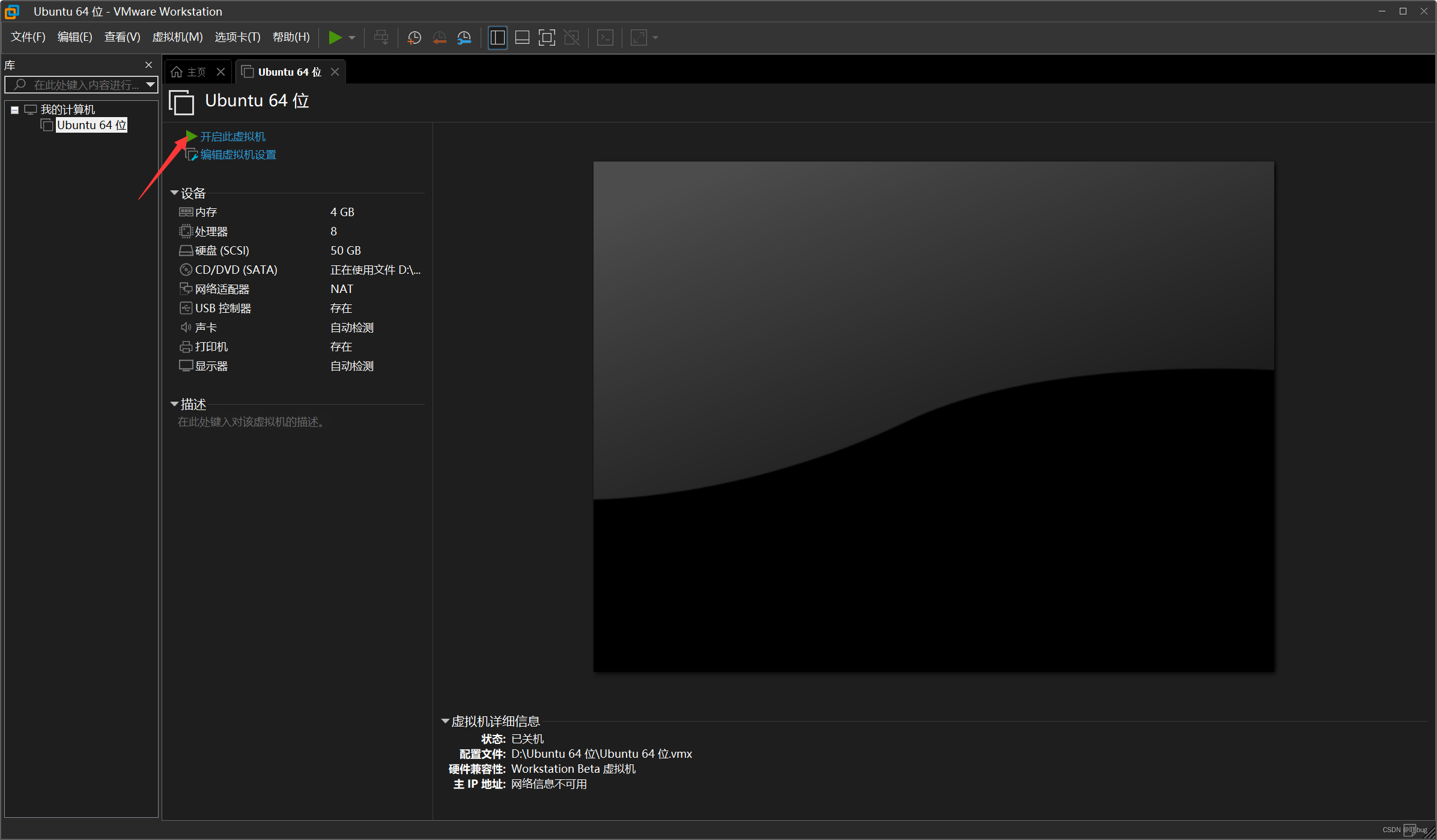Click the 编辑虚拟机设置 link
This screenshot has height=840, width=1437.
point(238,155)
